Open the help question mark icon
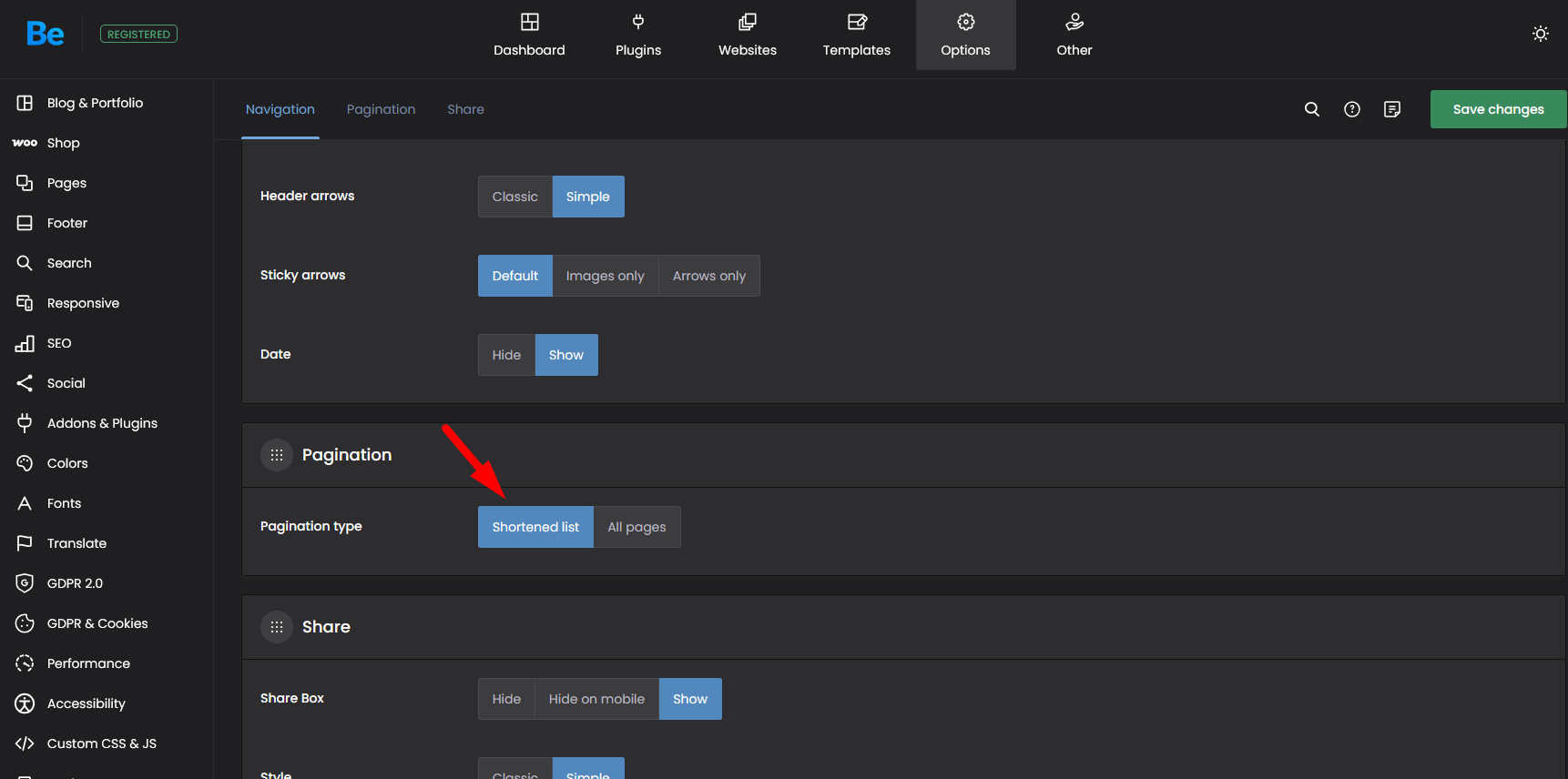The height and width of the screenshot is (779, 1568). pyautogui.click(x=1352, y=109)
